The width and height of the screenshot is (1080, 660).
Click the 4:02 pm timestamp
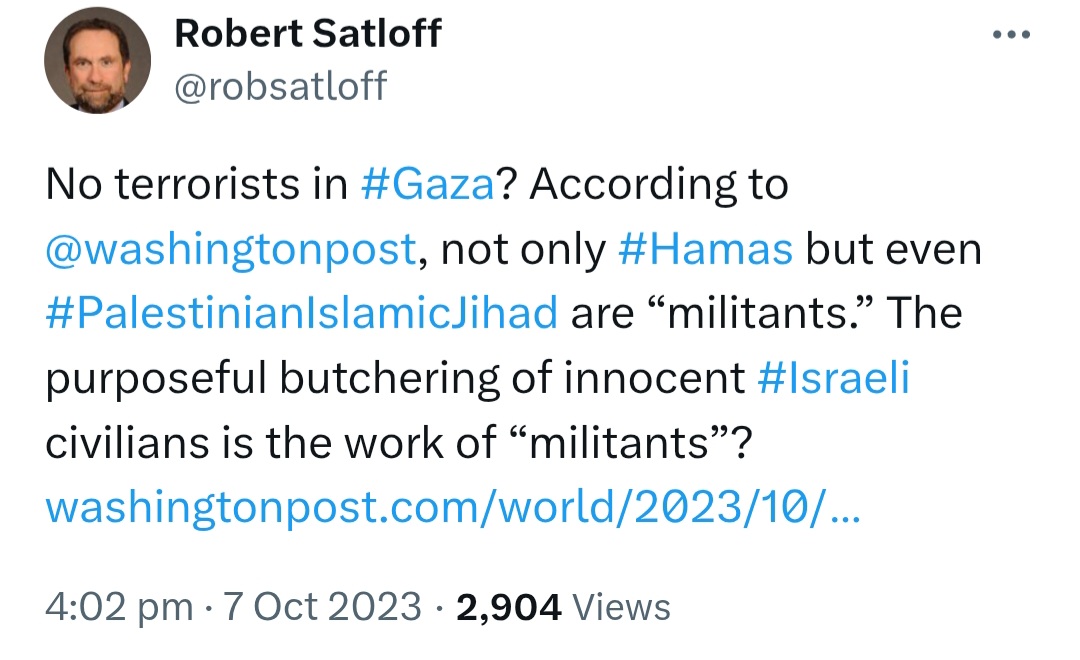pos(119,606)
